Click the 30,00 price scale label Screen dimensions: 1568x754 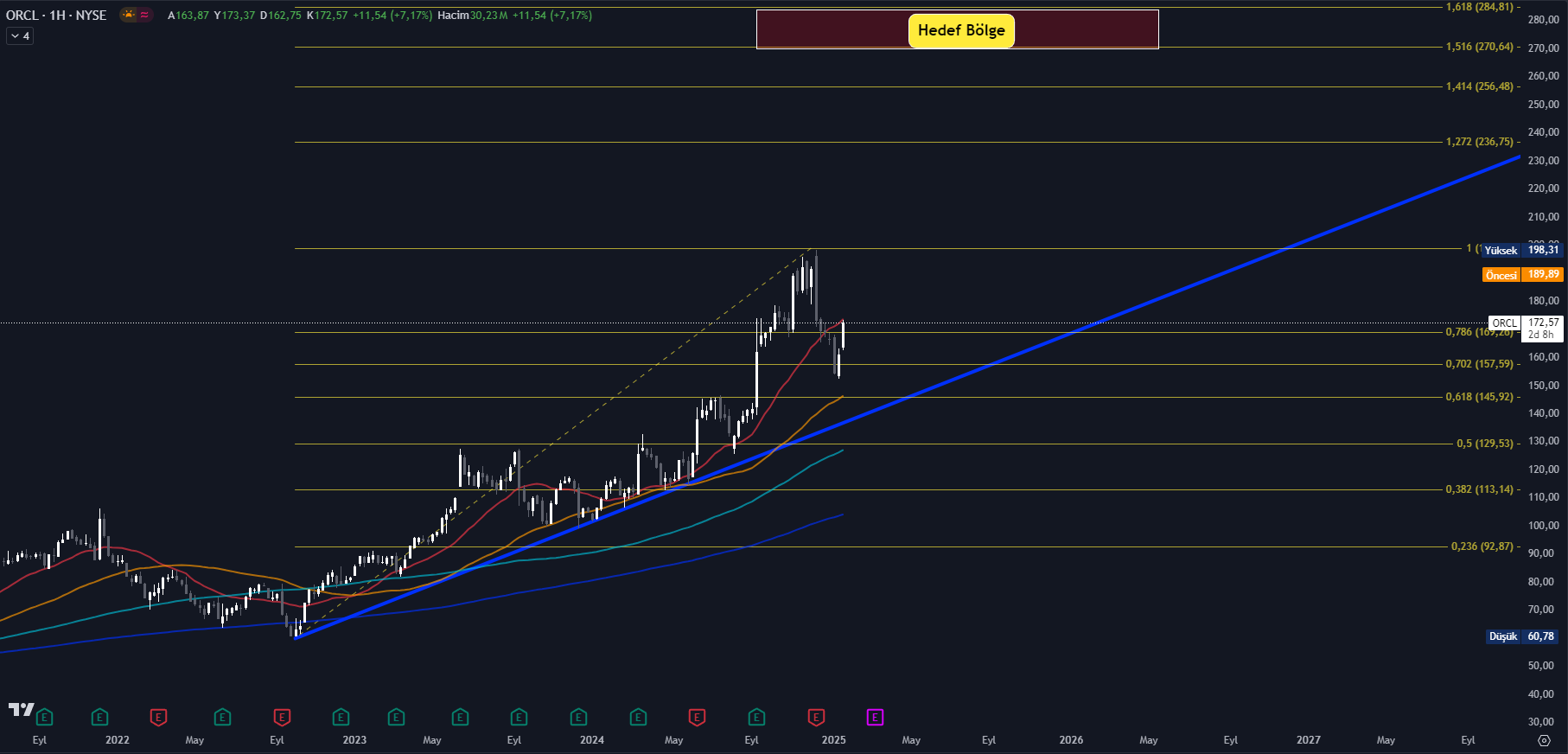click(x=1543, y=722)
